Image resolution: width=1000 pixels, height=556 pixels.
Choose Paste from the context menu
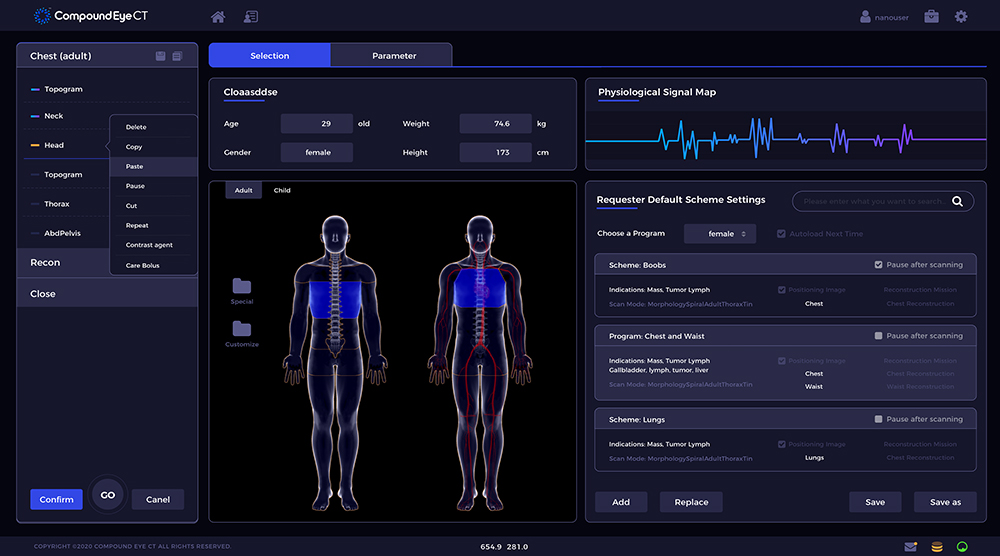(135, 166)
